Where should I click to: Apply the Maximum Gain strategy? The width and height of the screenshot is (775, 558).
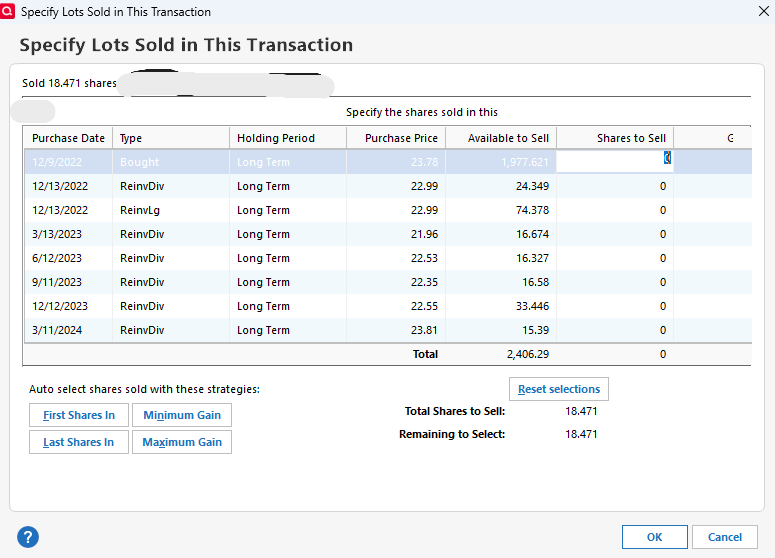(x=182, y=442)
